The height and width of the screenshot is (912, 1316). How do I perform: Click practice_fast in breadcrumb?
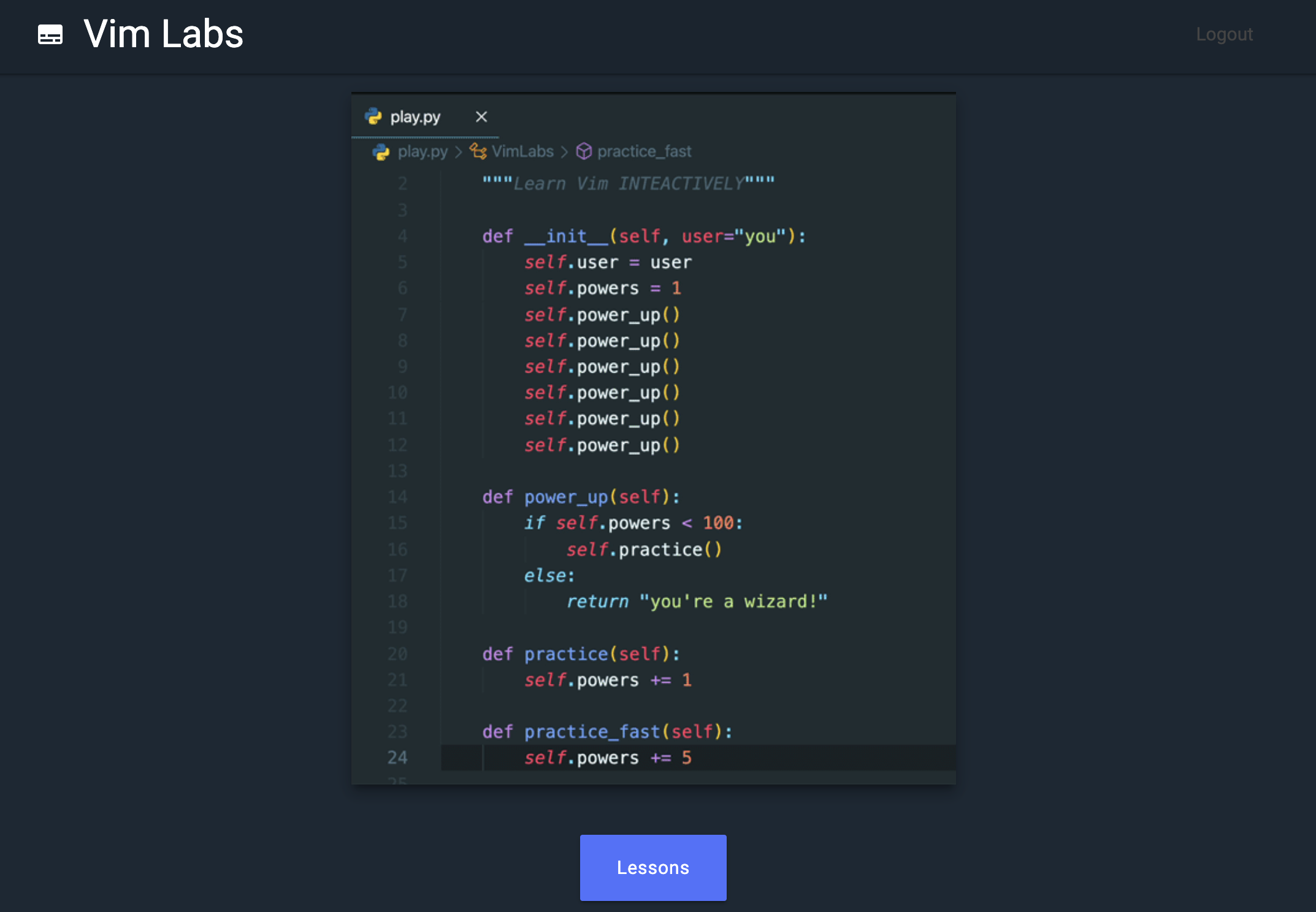click(x=645, y=151)
